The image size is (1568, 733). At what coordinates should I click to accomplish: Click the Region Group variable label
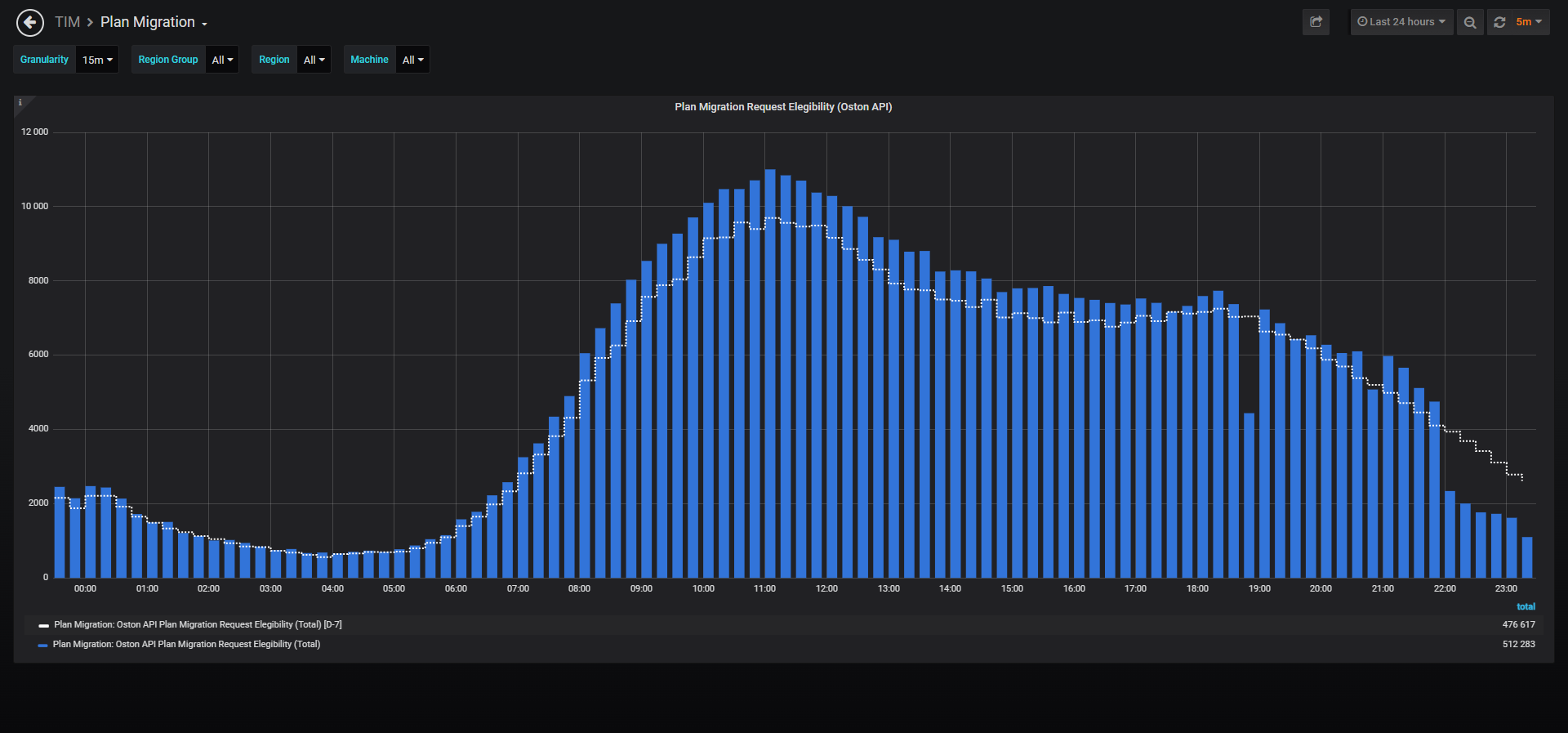[168, 60]
